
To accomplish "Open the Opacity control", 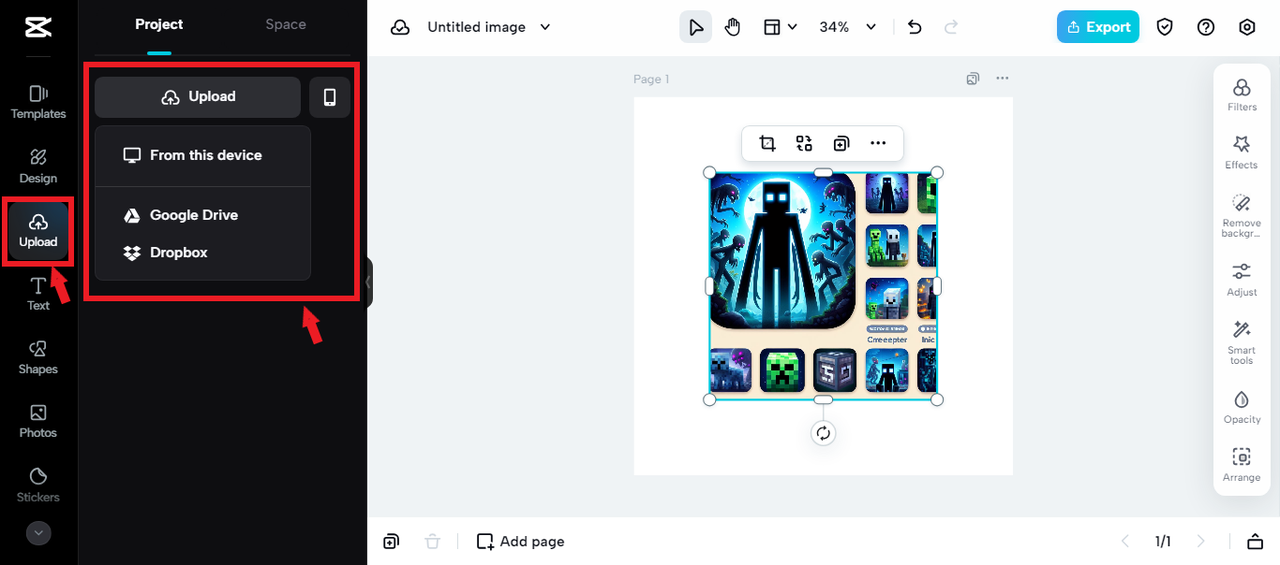I will pos(1242,407).
